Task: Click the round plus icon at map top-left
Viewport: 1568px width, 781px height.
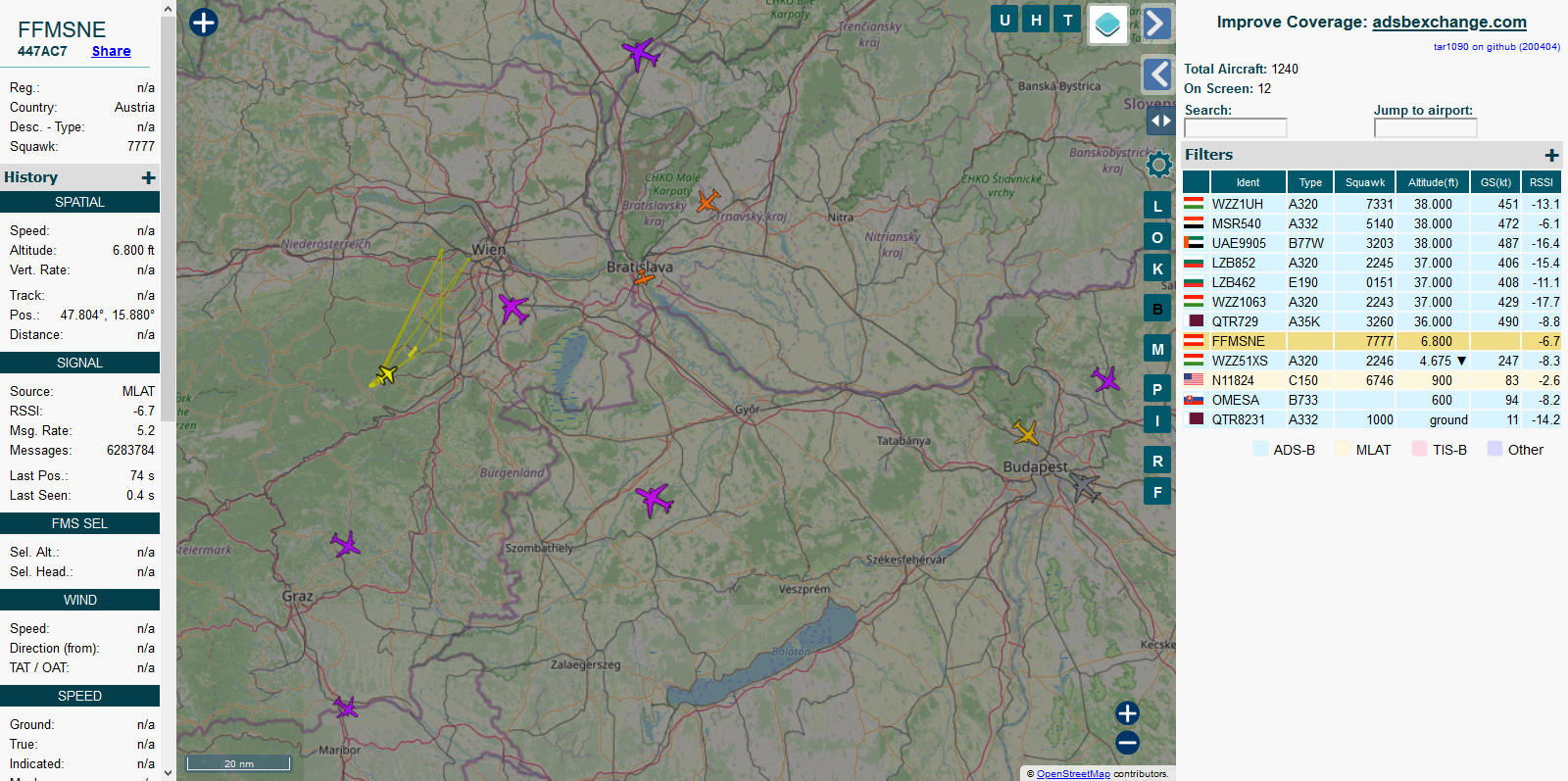Action: [x=203, y=22]
